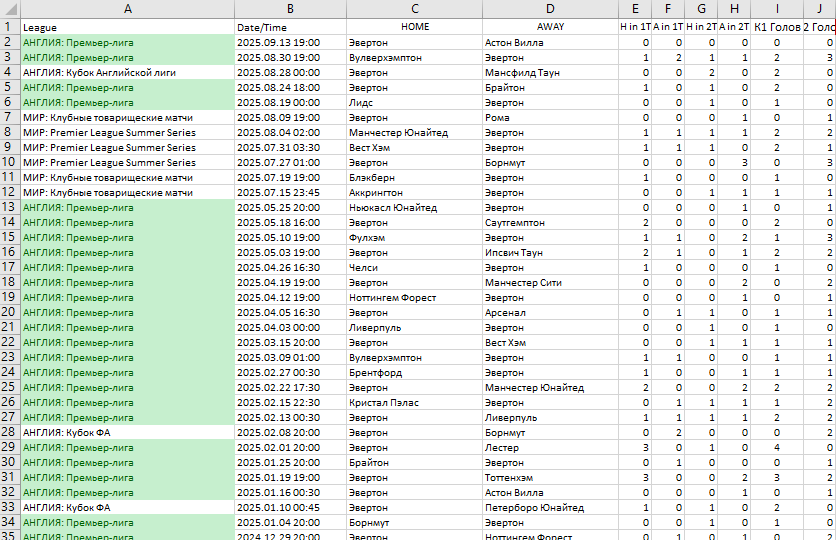Select the date cell 2025.05.25 20:00
Image resolution: width=836 pixels, height=540 pixels.
click(290, 207)
